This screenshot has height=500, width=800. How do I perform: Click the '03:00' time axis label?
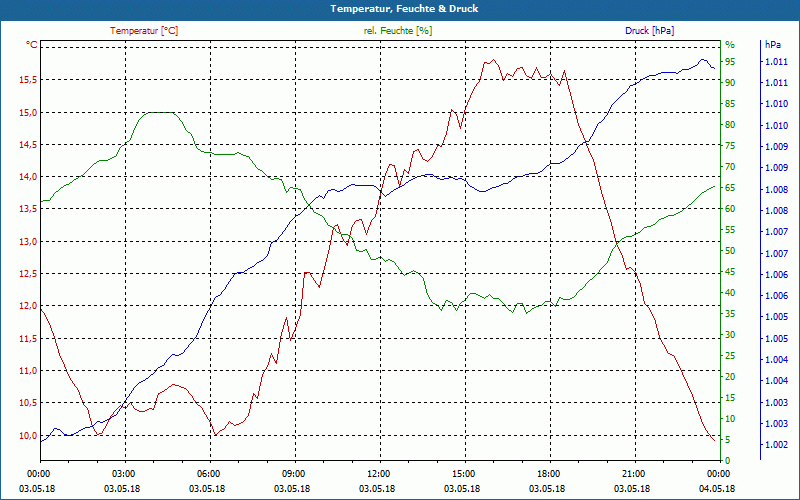coord(122,473)
